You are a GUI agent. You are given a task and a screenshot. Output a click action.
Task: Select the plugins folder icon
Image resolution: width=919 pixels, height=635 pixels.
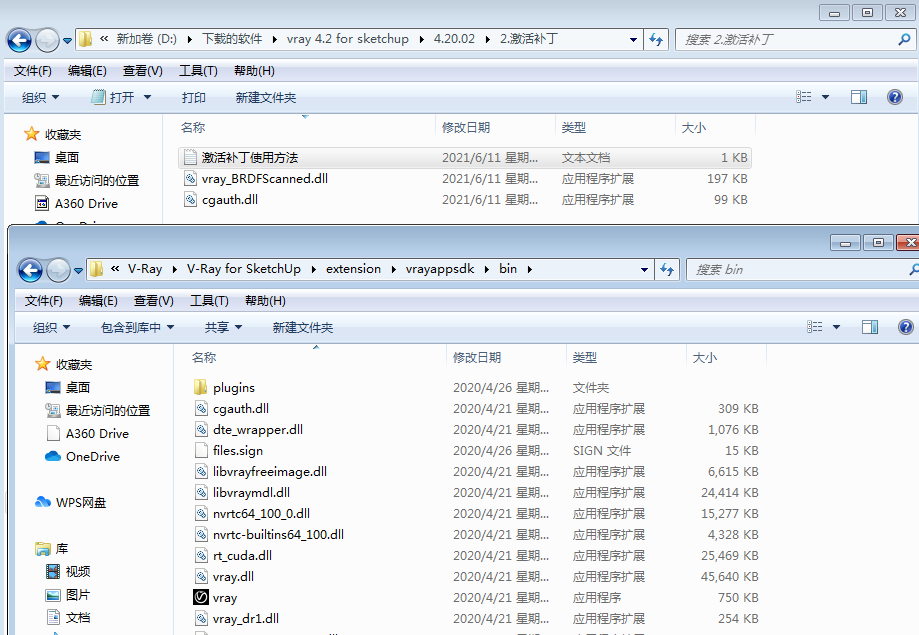[x=200, y=388]
